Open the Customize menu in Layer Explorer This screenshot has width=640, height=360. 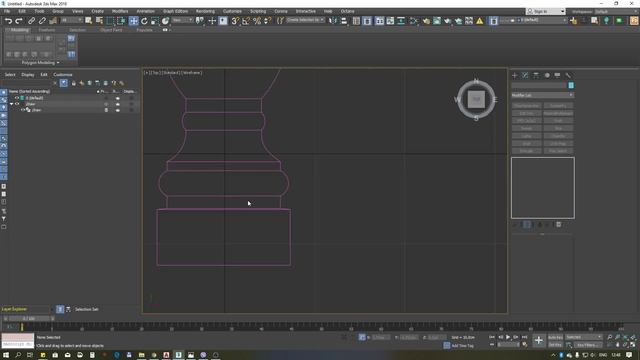(63, 75)
